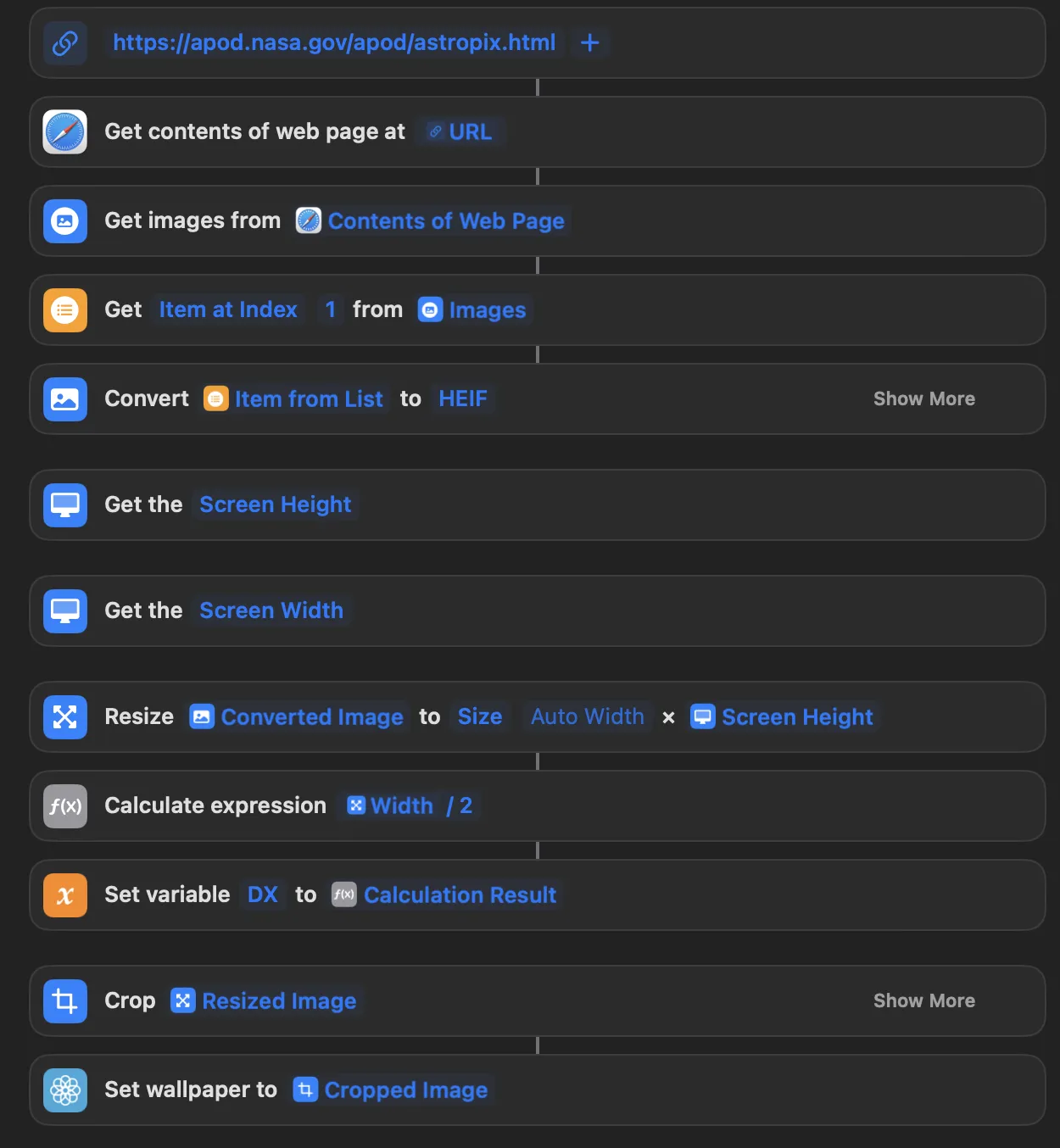Open the Item at Index dropdown
The height and width of the screenshot is (1148, 1060).
pyautogui.click(x=228, y=310)
